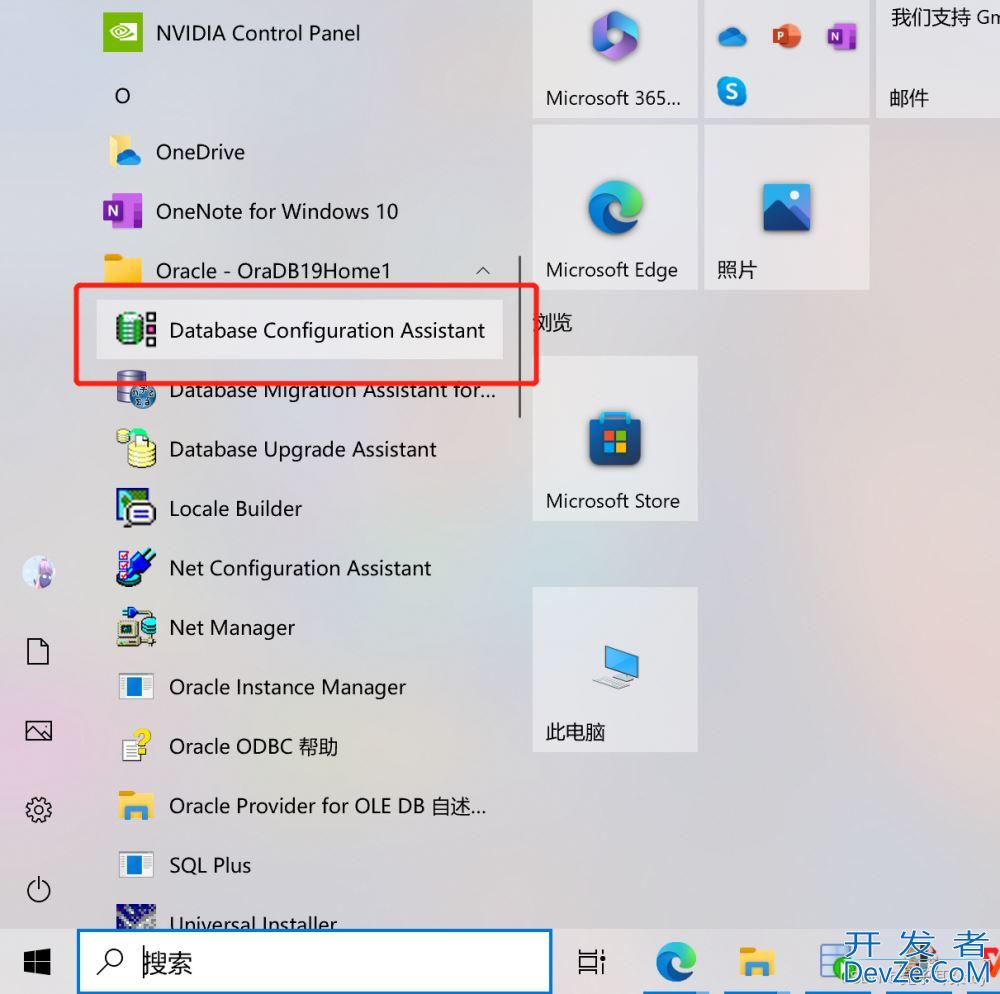1000x994 pixels.
Task: Open Task View on the taskbar
Action: [591, 961]
